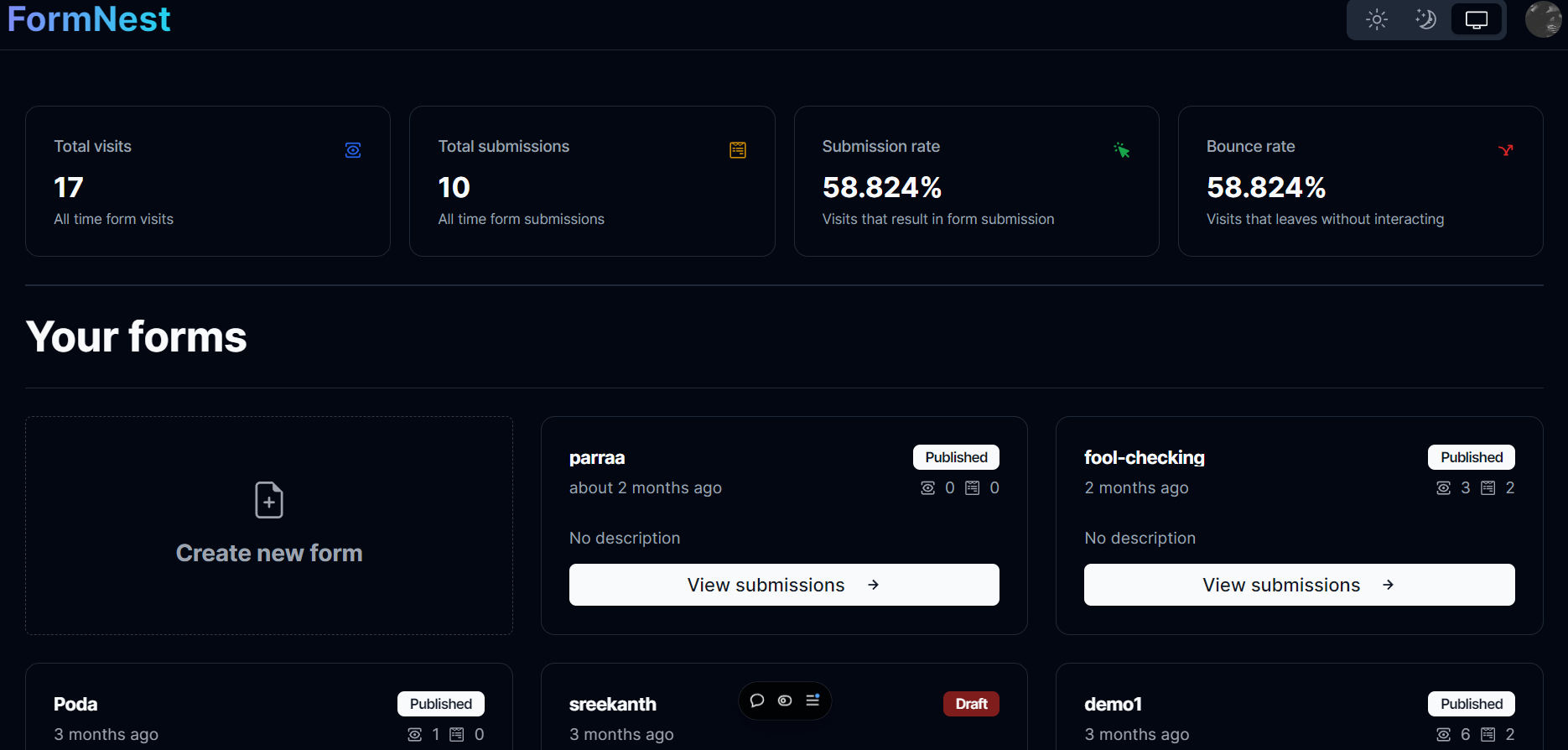The image size is (1568, 750).
Task: Click the comment bubble icon in floating toolbar
Action: click(x=757, y=701)
